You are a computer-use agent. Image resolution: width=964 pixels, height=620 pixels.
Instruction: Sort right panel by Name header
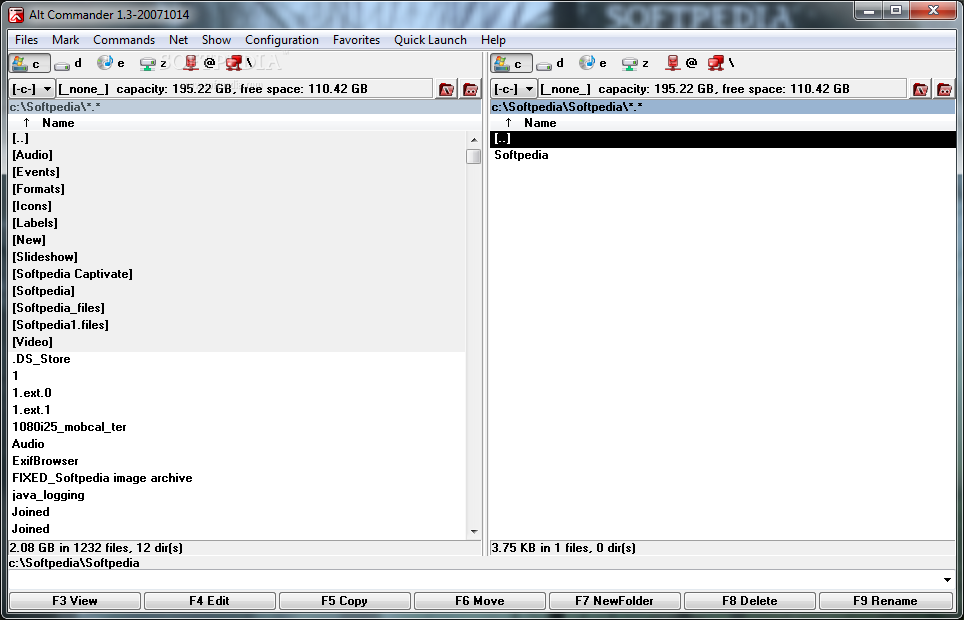pos(540,123)
